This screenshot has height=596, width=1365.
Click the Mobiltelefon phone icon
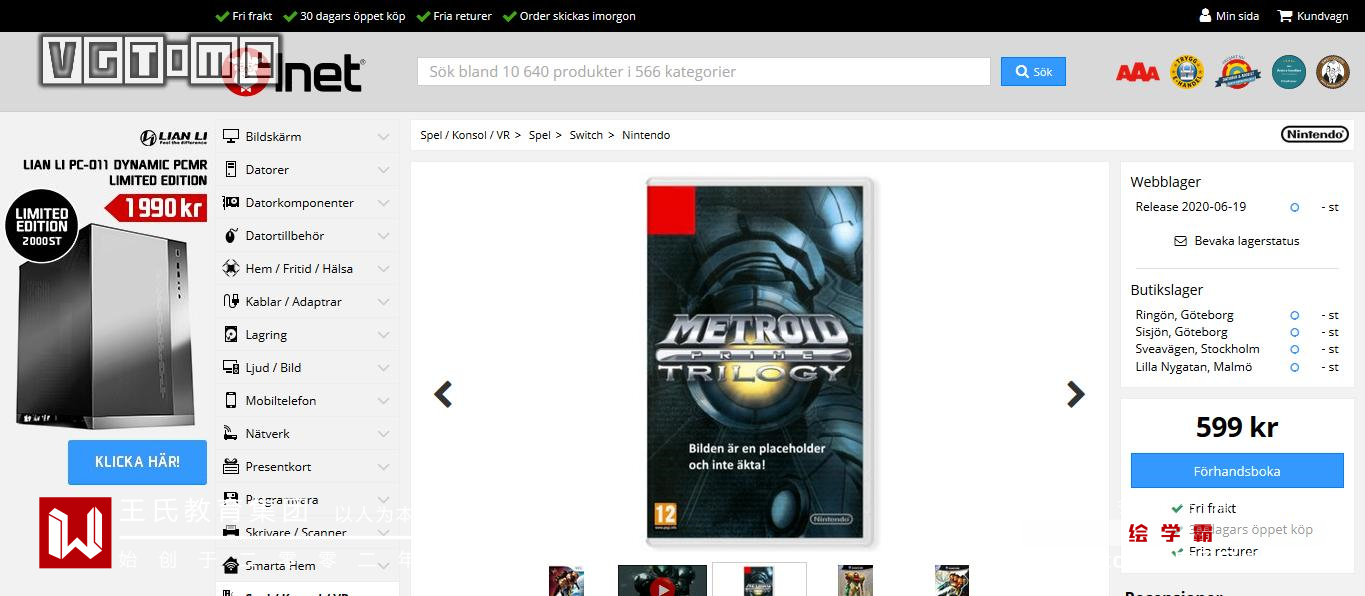231,400
